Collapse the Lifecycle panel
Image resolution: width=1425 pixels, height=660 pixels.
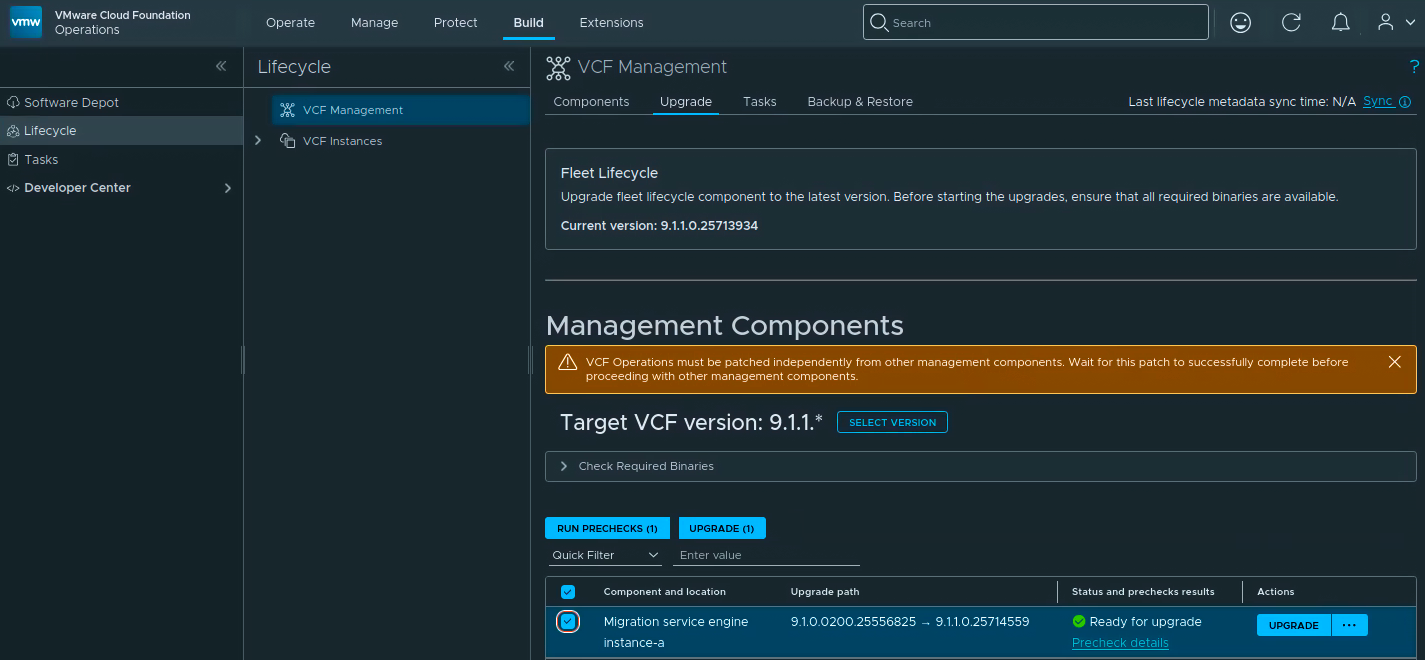click(509, 66)
